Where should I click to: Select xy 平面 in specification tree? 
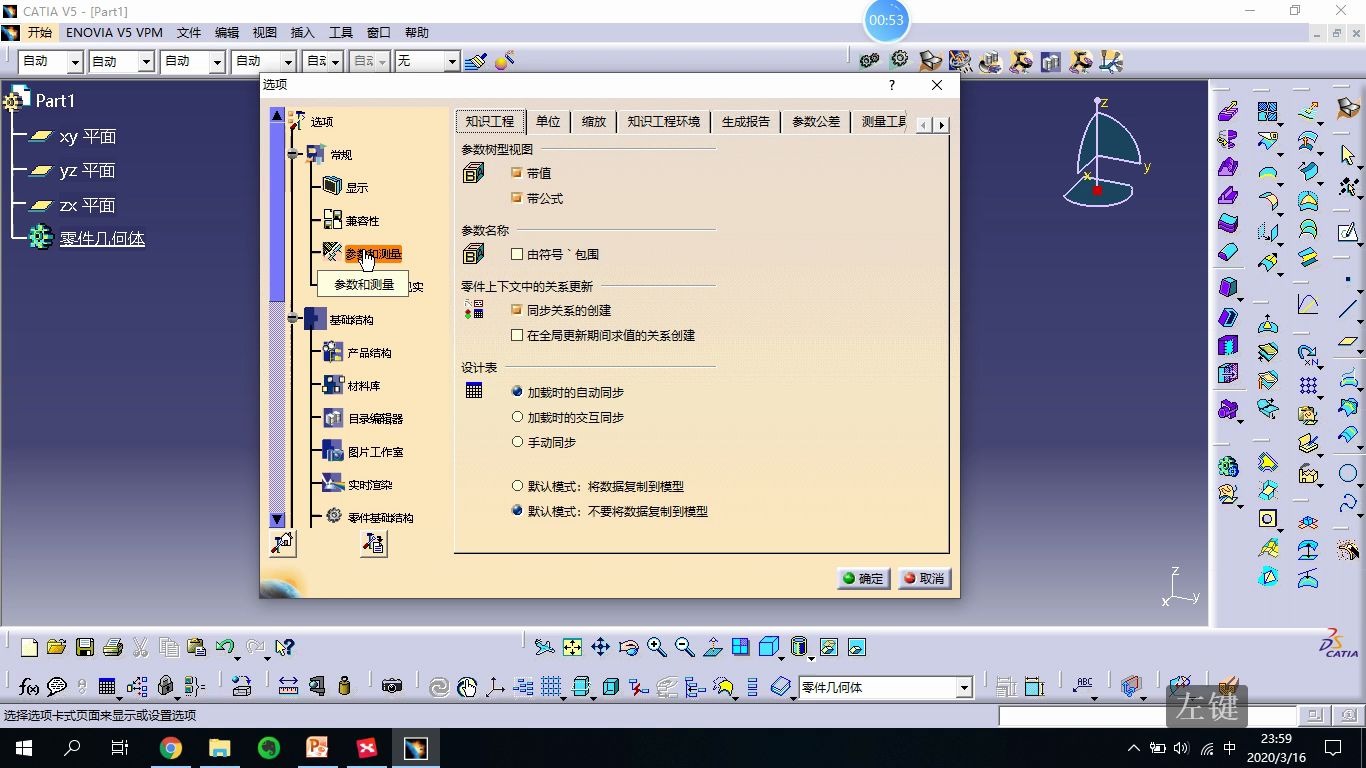pyautogui.click(x=88, y=137)
